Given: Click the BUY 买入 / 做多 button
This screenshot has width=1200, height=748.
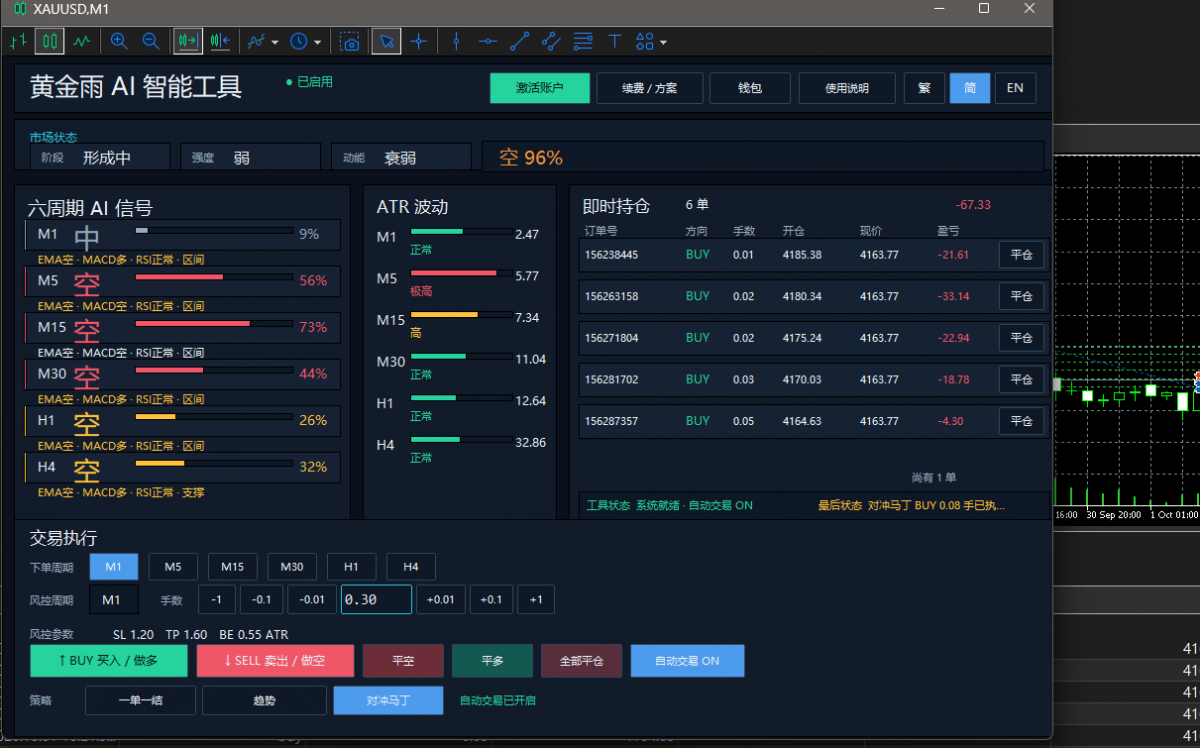Looking at the screenshot, I should point(108,661).
